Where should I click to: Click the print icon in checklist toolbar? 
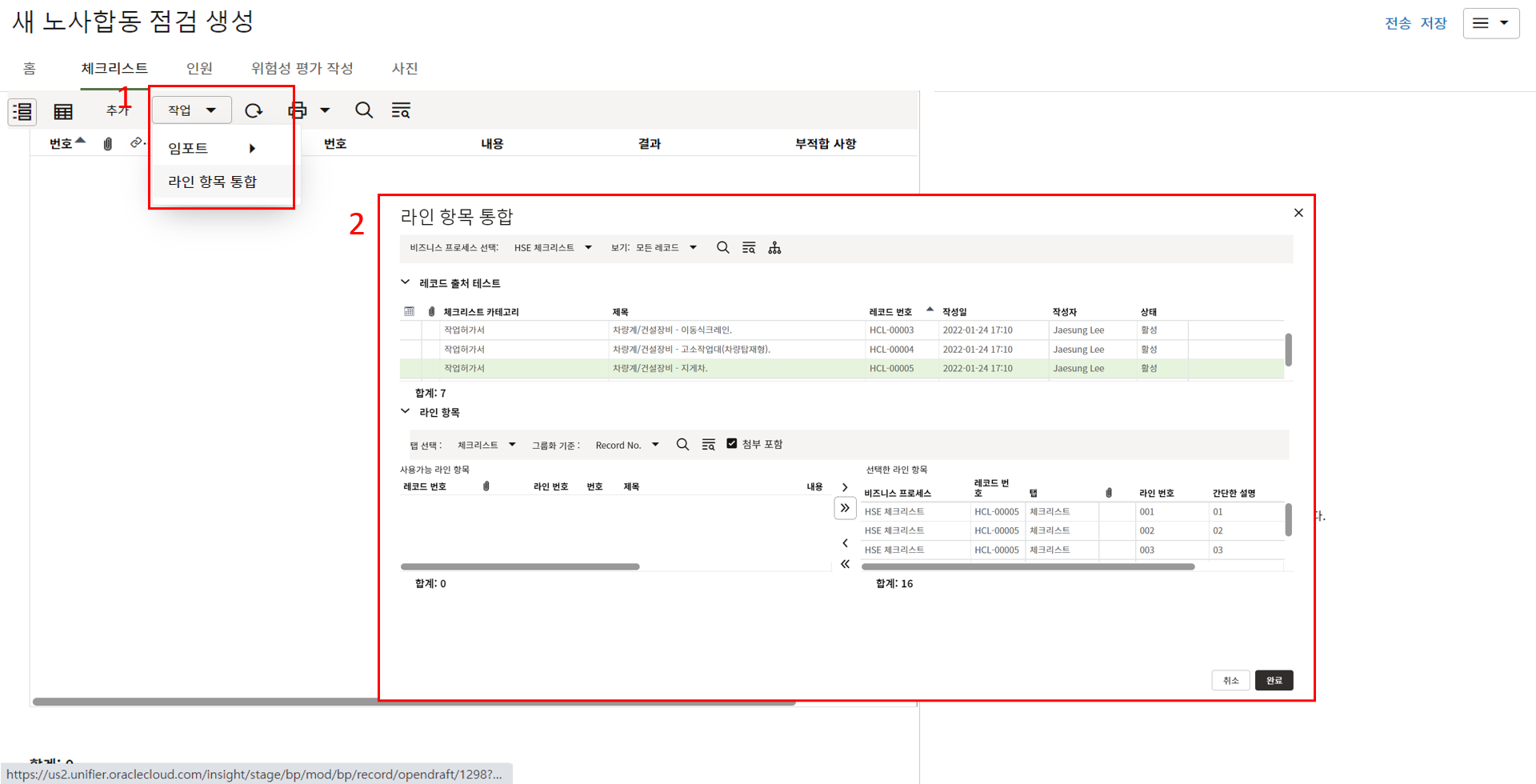pyautogui.click(x=298, y=110)
